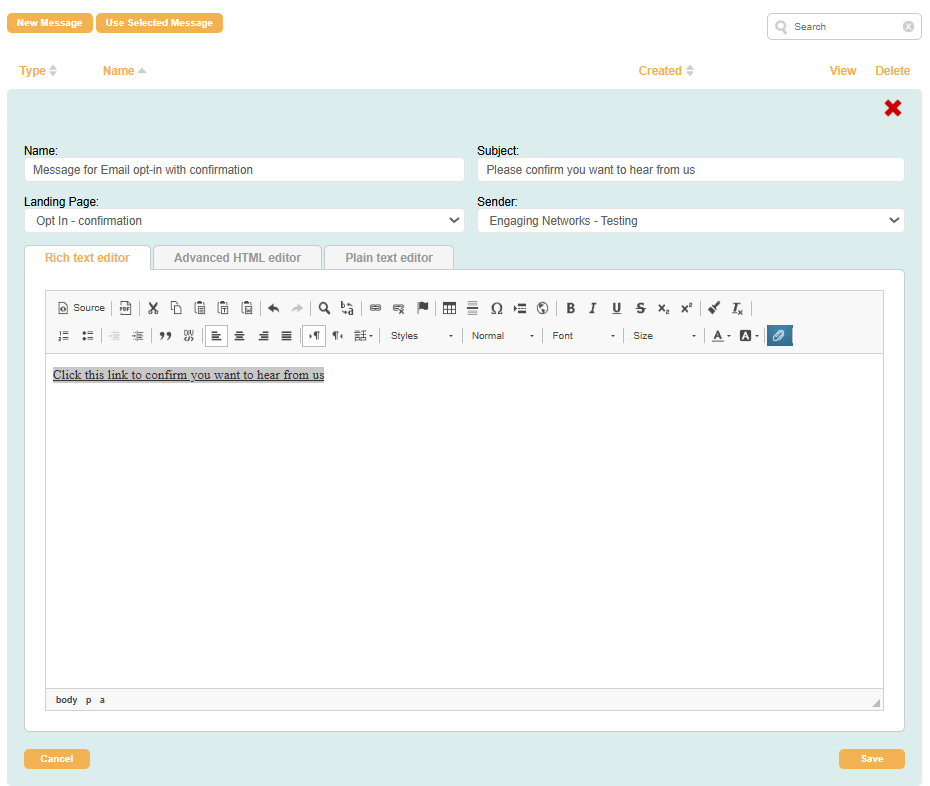Click the Find magnifier icon in toolbar

tap(324, 308)
